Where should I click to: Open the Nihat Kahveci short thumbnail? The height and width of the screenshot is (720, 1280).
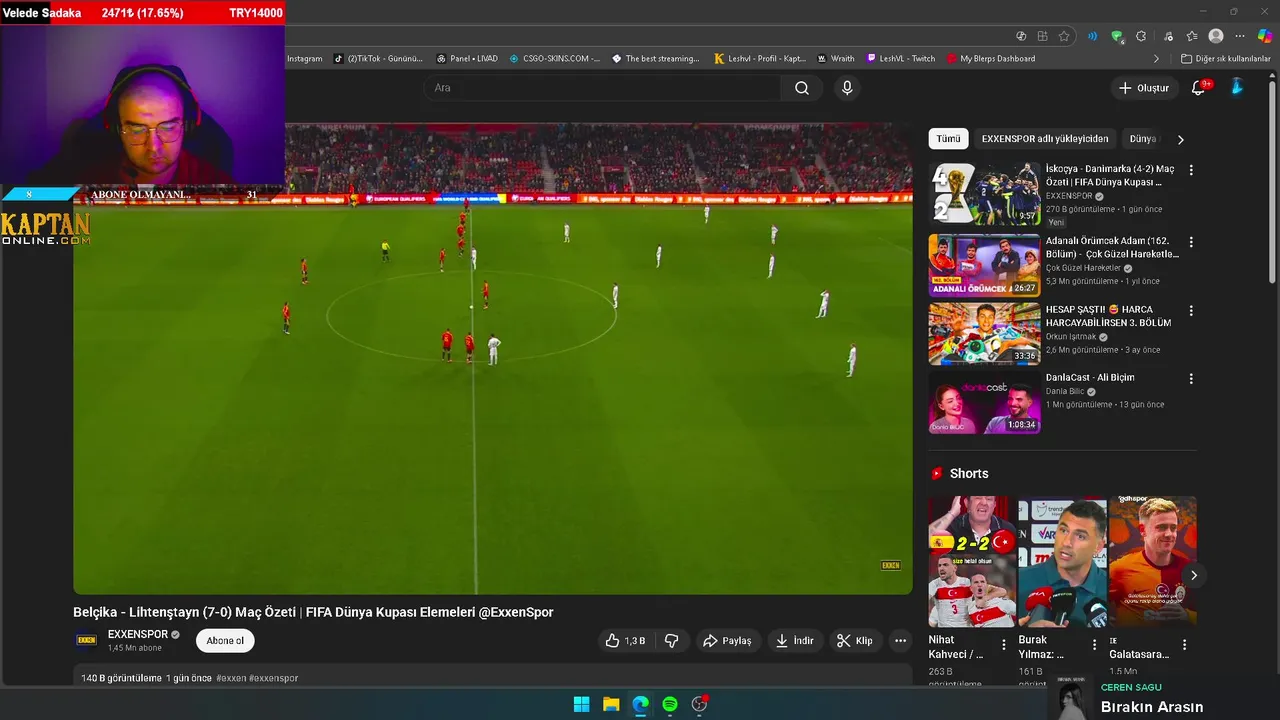(972, 562)
